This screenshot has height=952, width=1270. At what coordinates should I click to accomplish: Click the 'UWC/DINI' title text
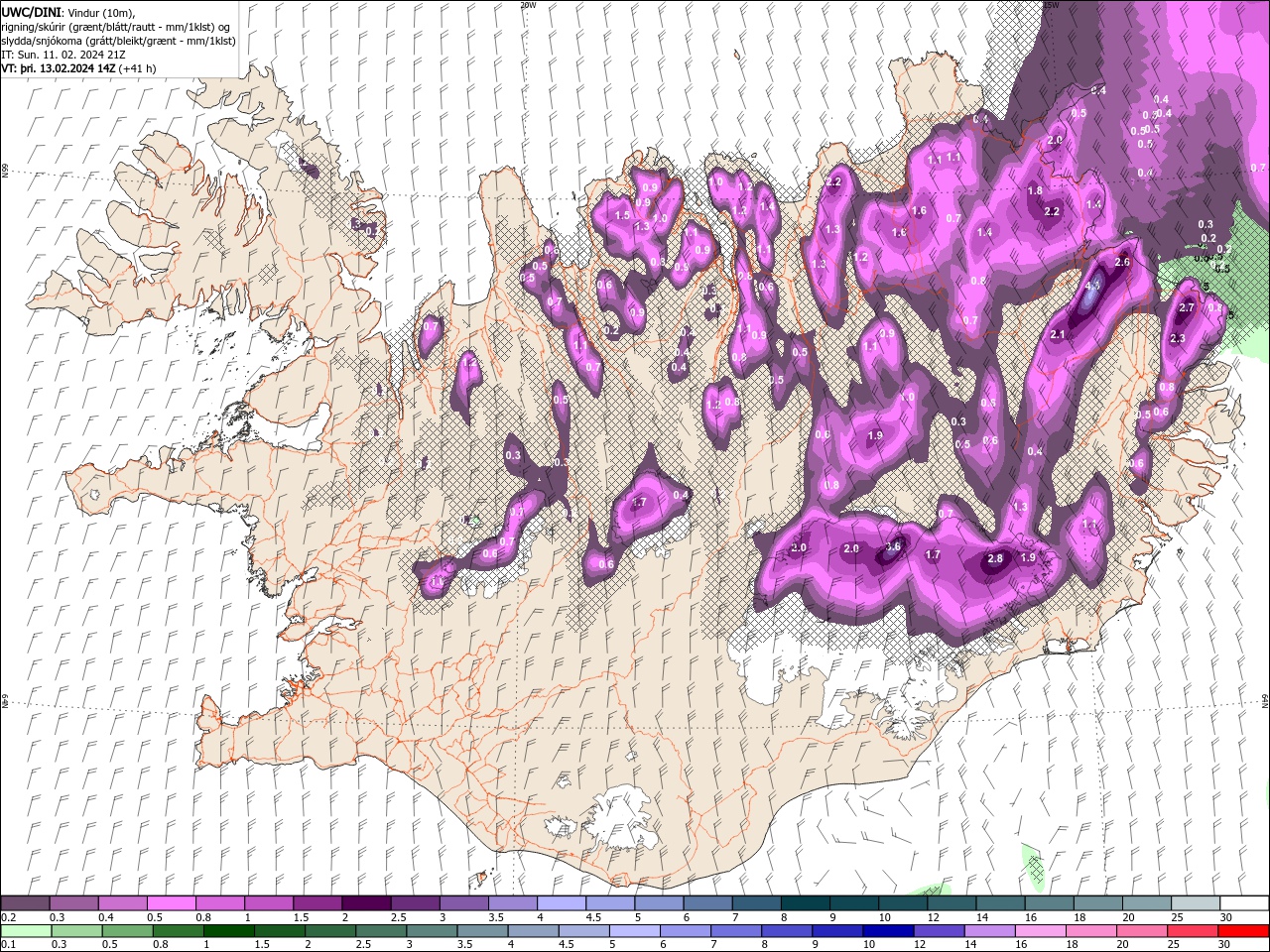click(x=33, y=11)
